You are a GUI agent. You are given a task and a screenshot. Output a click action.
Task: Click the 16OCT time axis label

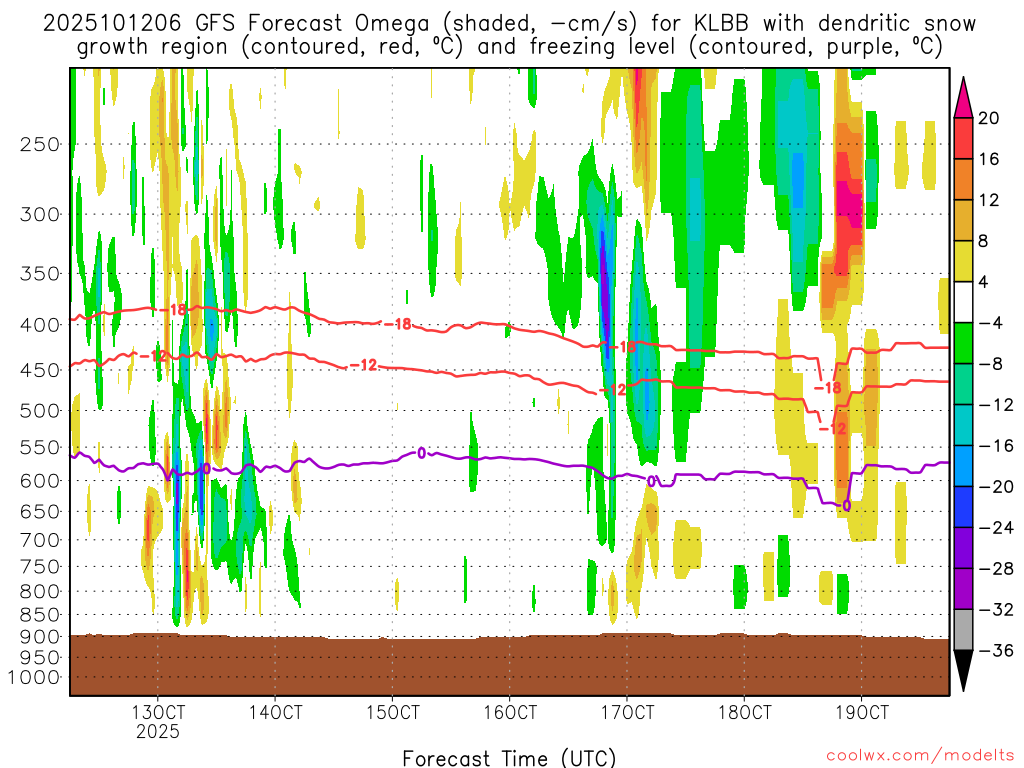coord(510,712)
